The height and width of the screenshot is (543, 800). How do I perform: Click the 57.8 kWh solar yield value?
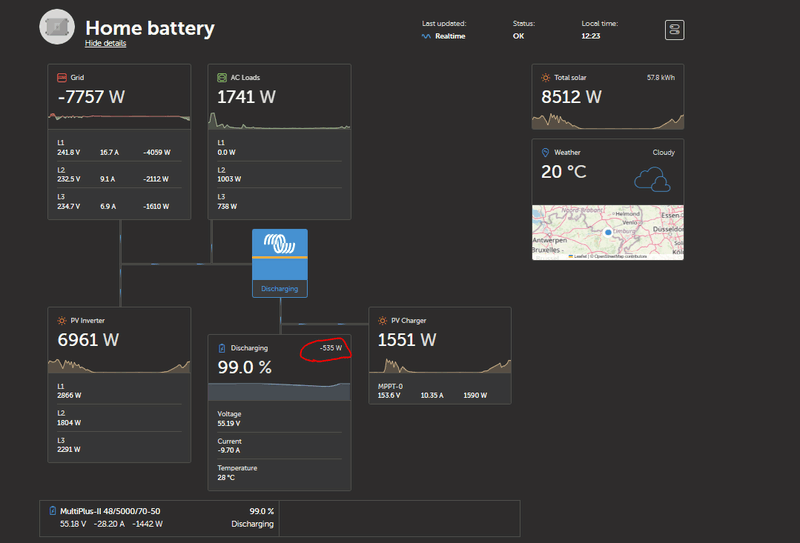pos(661,78)
